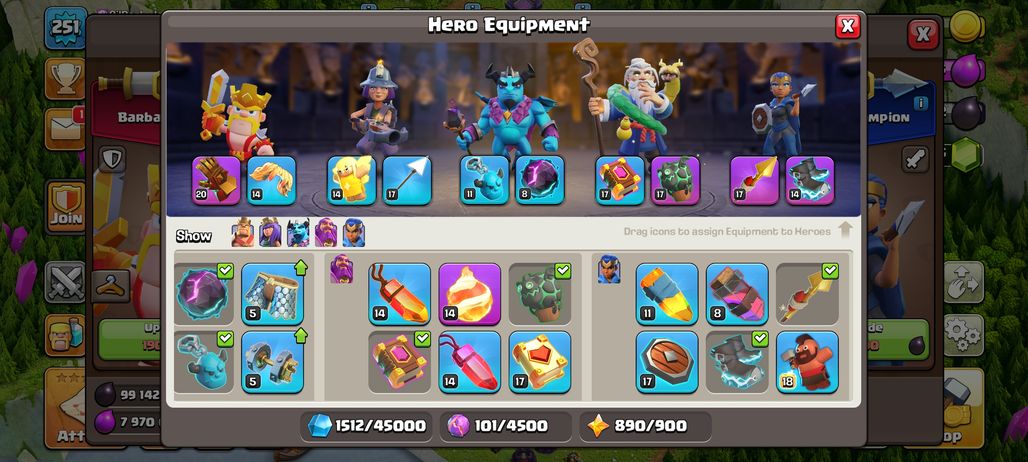Tap the Life Gem level 14 equipment
This screenshot has width=1028, height=462.
point(469,362)
